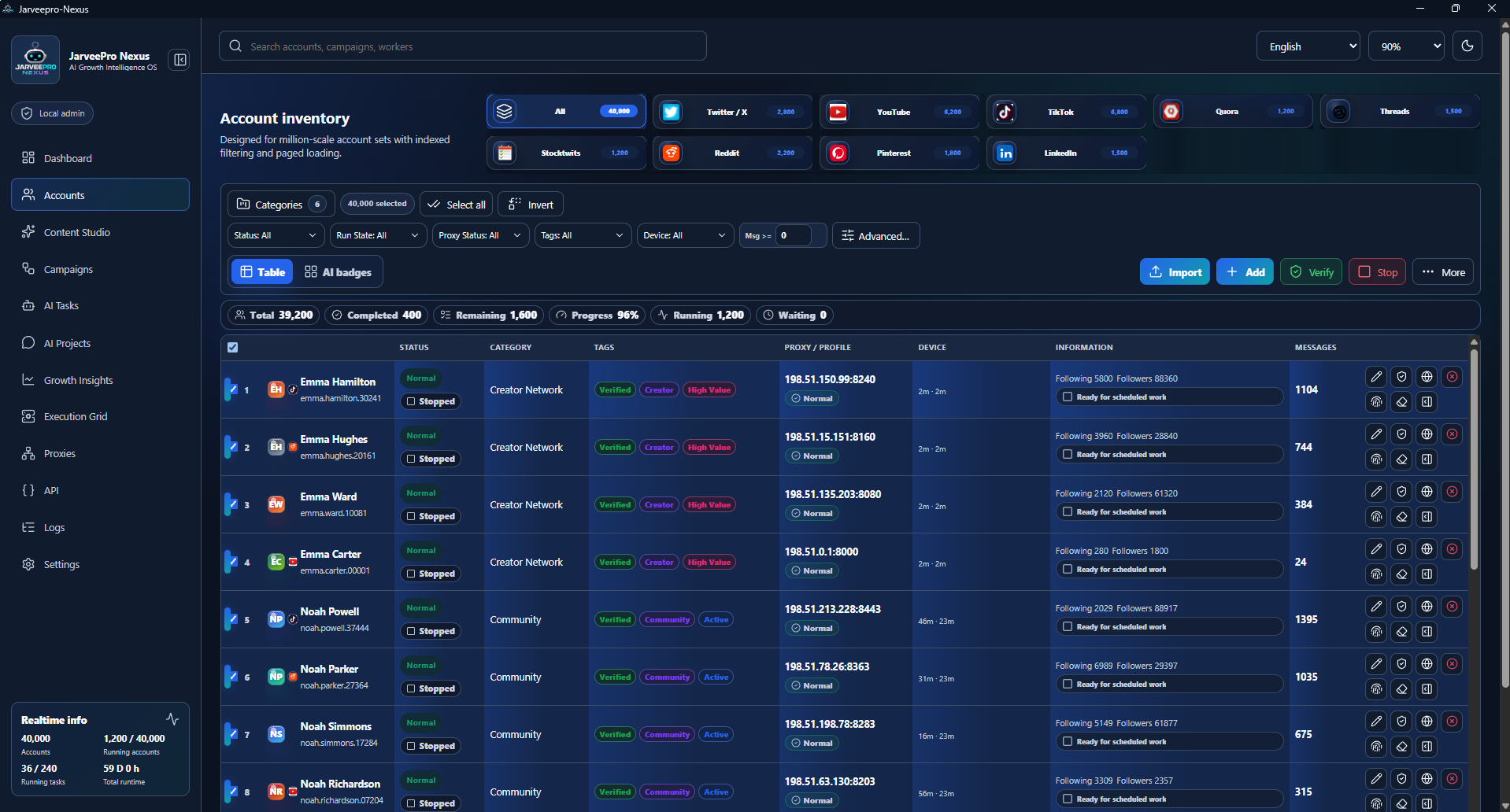Collapse the sidebar panel icon
The height and width of the screenshot is (812, 1510).
(179, 60)
